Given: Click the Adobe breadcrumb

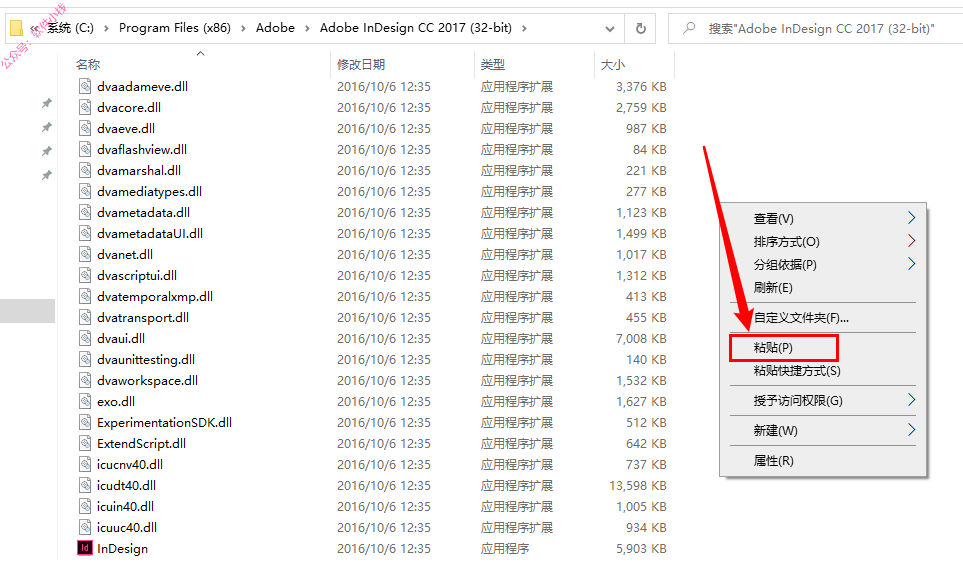Looking at the screenshot, I should 275,28.
